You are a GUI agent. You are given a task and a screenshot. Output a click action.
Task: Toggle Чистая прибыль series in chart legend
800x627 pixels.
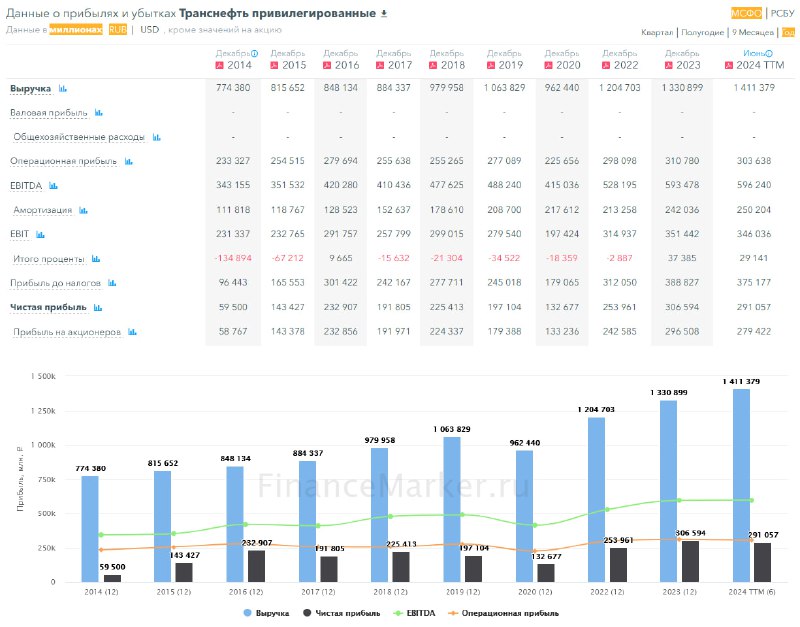click(x=341, y=613)
